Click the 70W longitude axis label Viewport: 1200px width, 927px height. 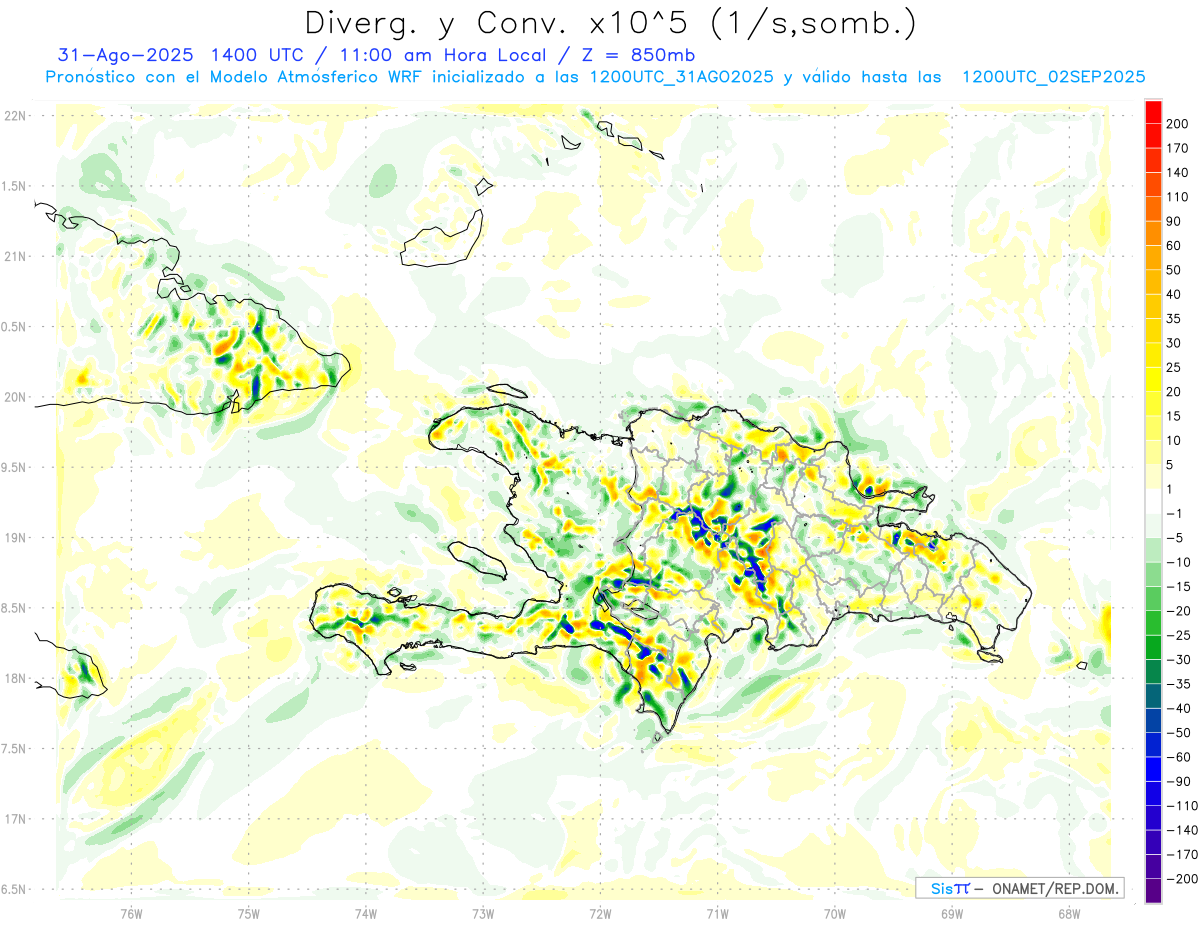tap(835, 913)
